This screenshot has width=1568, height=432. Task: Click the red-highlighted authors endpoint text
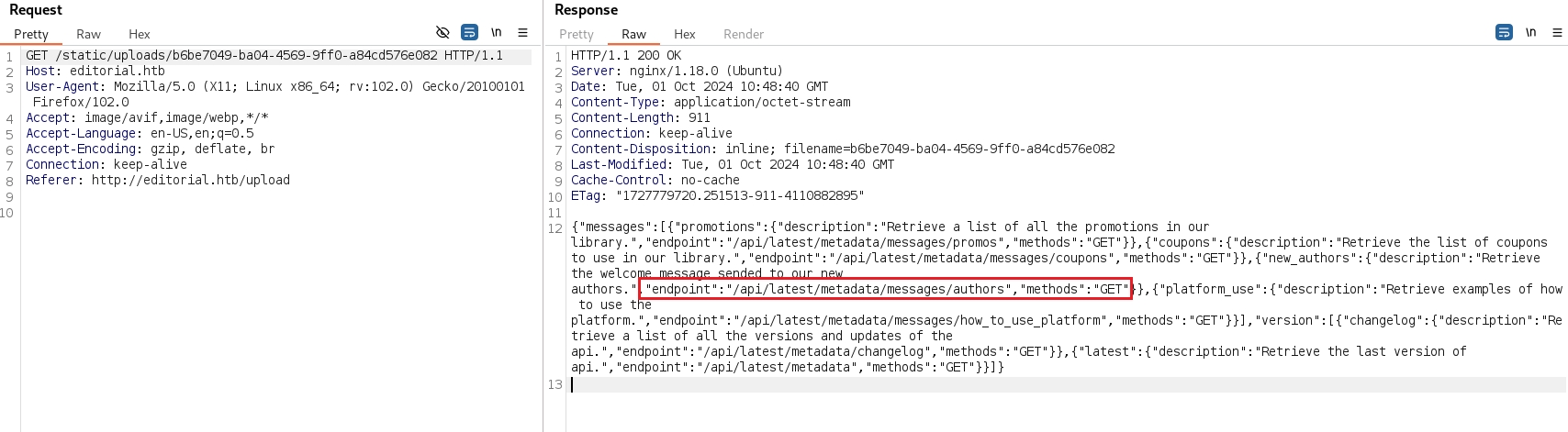pyautogui.click(x=885, y=289)
